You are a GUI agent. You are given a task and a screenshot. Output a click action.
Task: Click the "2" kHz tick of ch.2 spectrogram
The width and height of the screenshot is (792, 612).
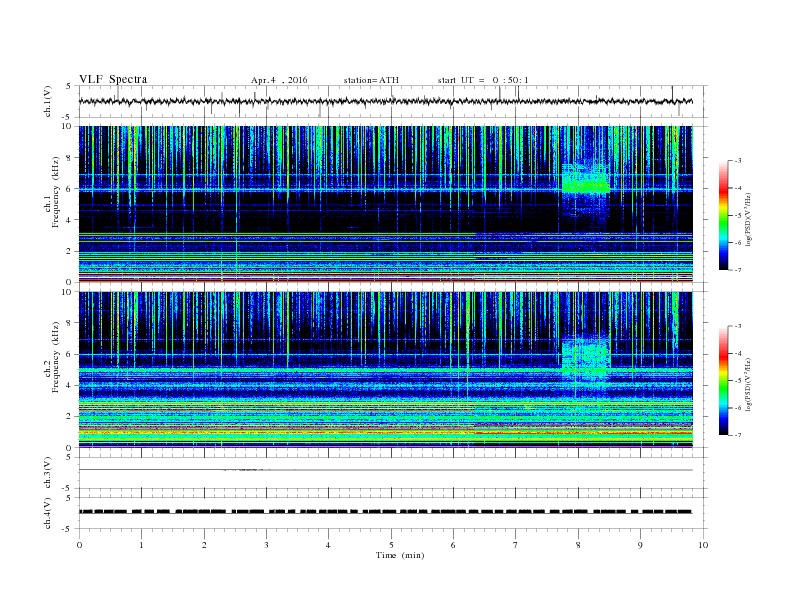pyautogui.click(x=70, y=417)
